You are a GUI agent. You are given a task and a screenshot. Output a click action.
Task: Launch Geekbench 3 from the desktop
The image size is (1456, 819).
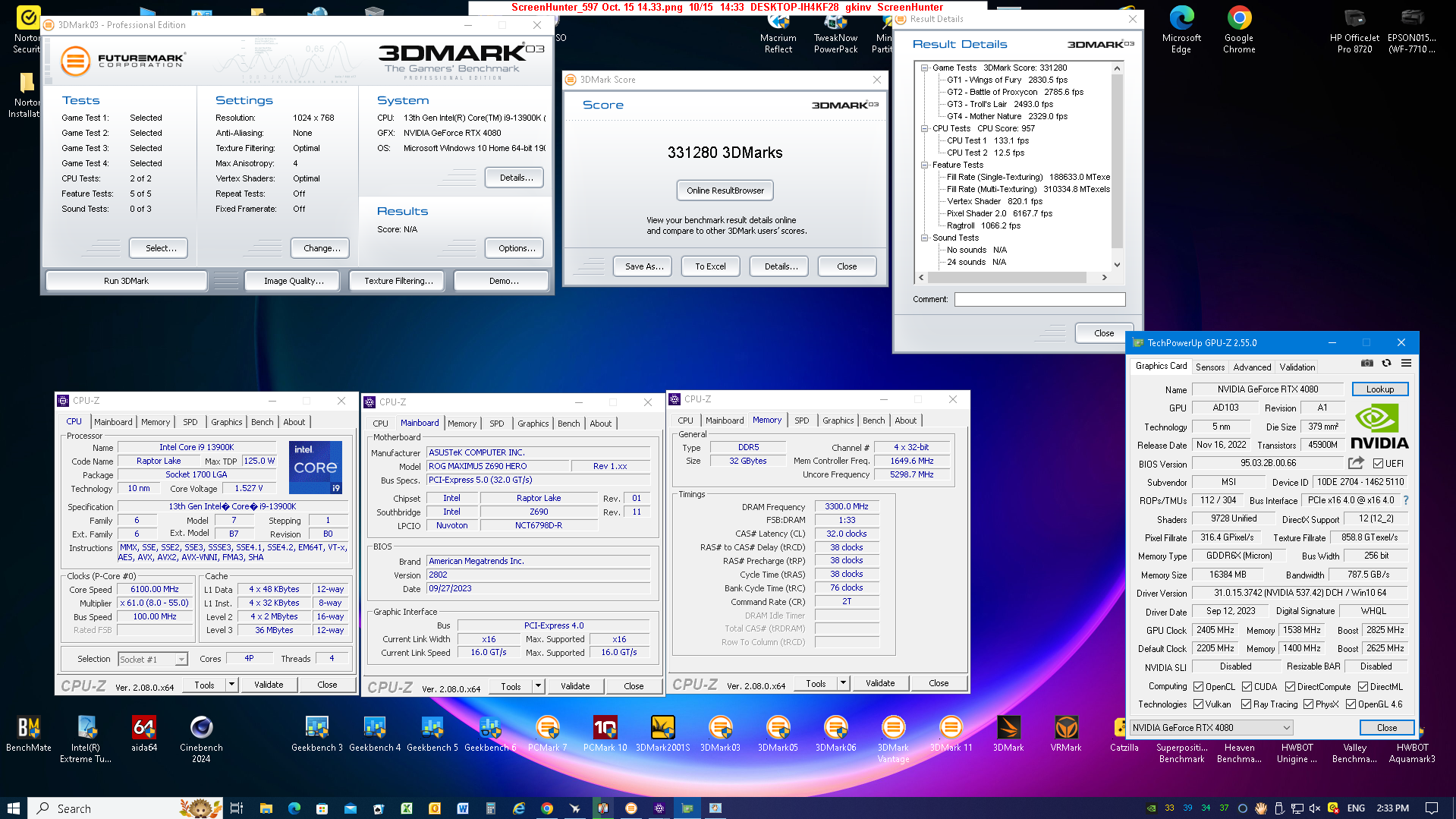[x=317, y=734]
